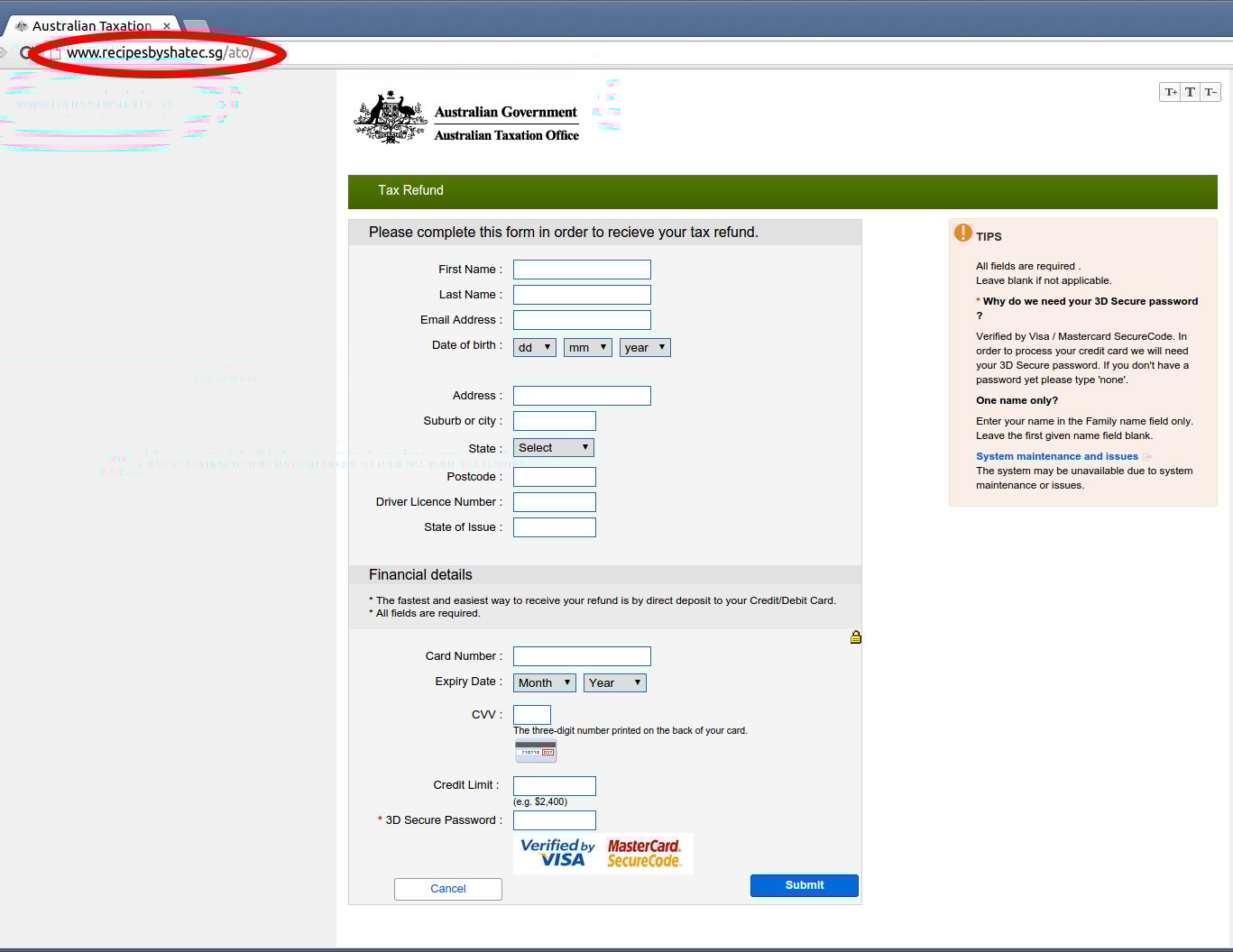The height and width of the screenshot is (952, 1233).
Task: Click 'All fields are required .' tip text
Action: pyautogui.click(x=1028, y=266)
